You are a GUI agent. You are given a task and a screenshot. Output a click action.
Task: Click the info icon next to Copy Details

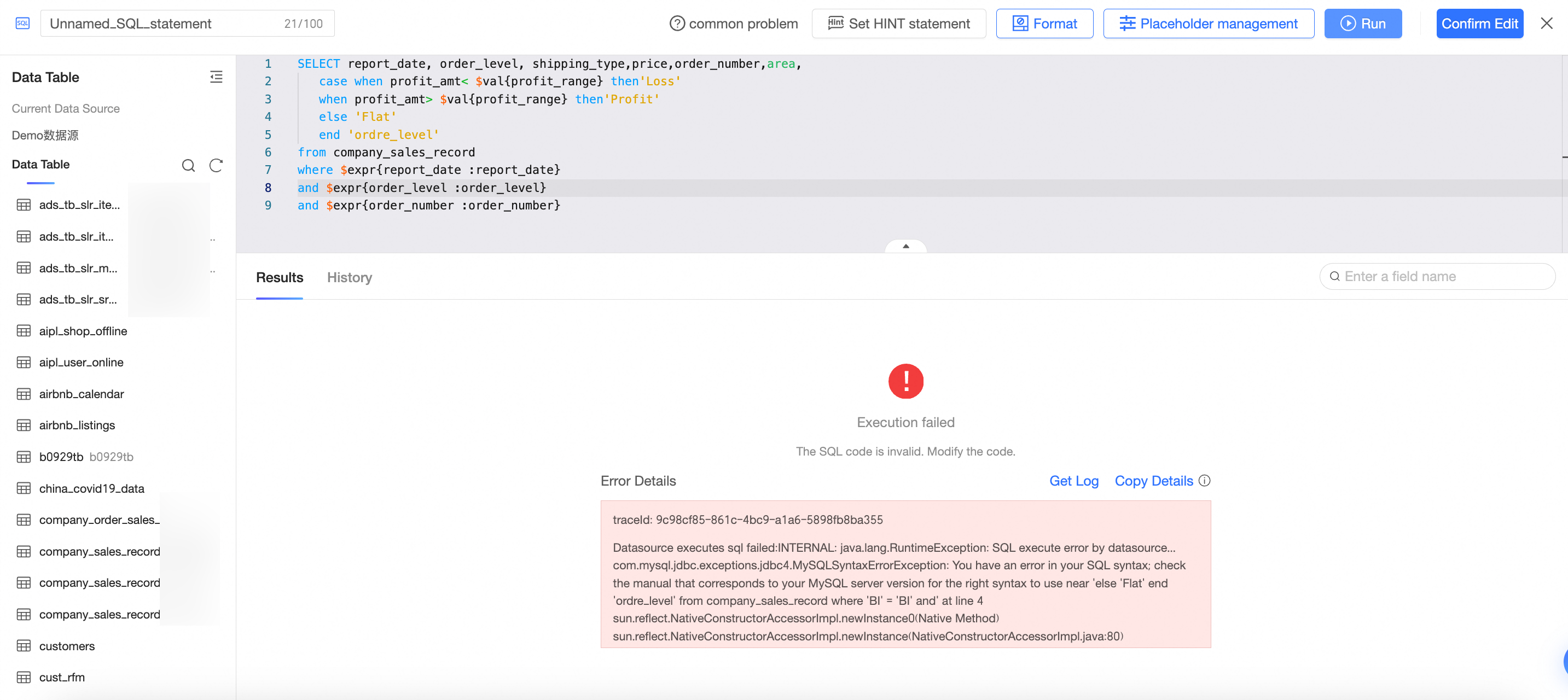tap(1204, 481)
